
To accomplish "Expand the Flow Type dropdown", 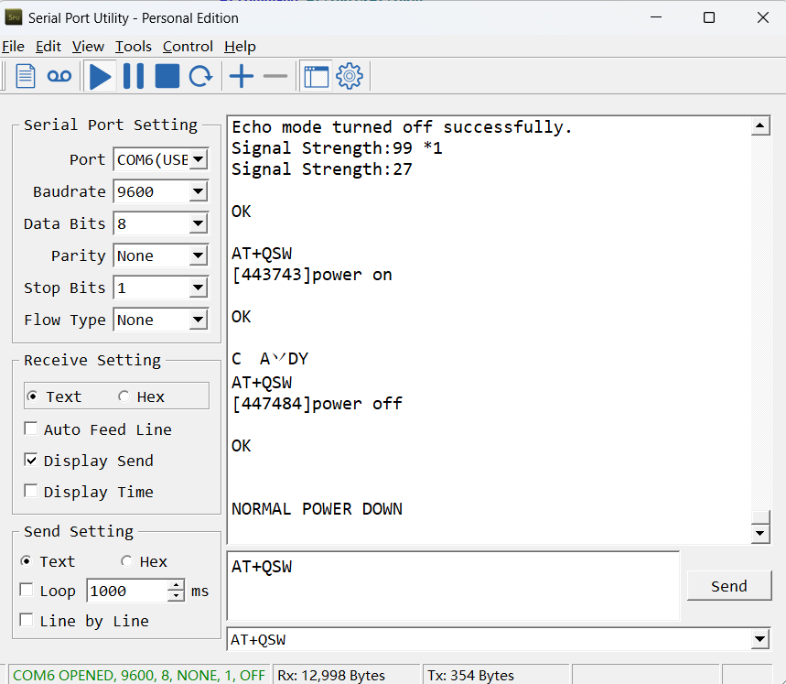I will [x=199, y=320].
